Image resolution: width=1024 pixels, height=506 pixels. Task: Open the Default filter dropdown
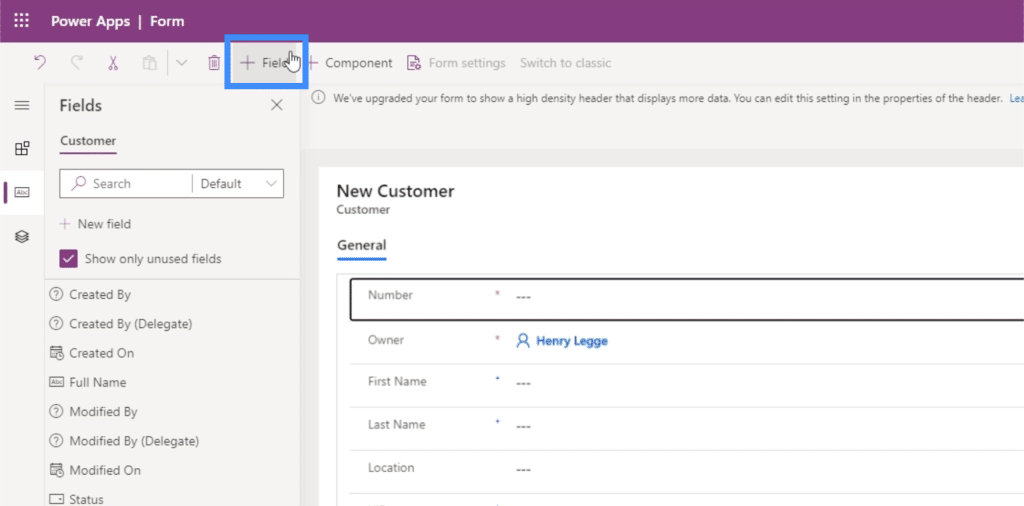click(x=238, y=183)
